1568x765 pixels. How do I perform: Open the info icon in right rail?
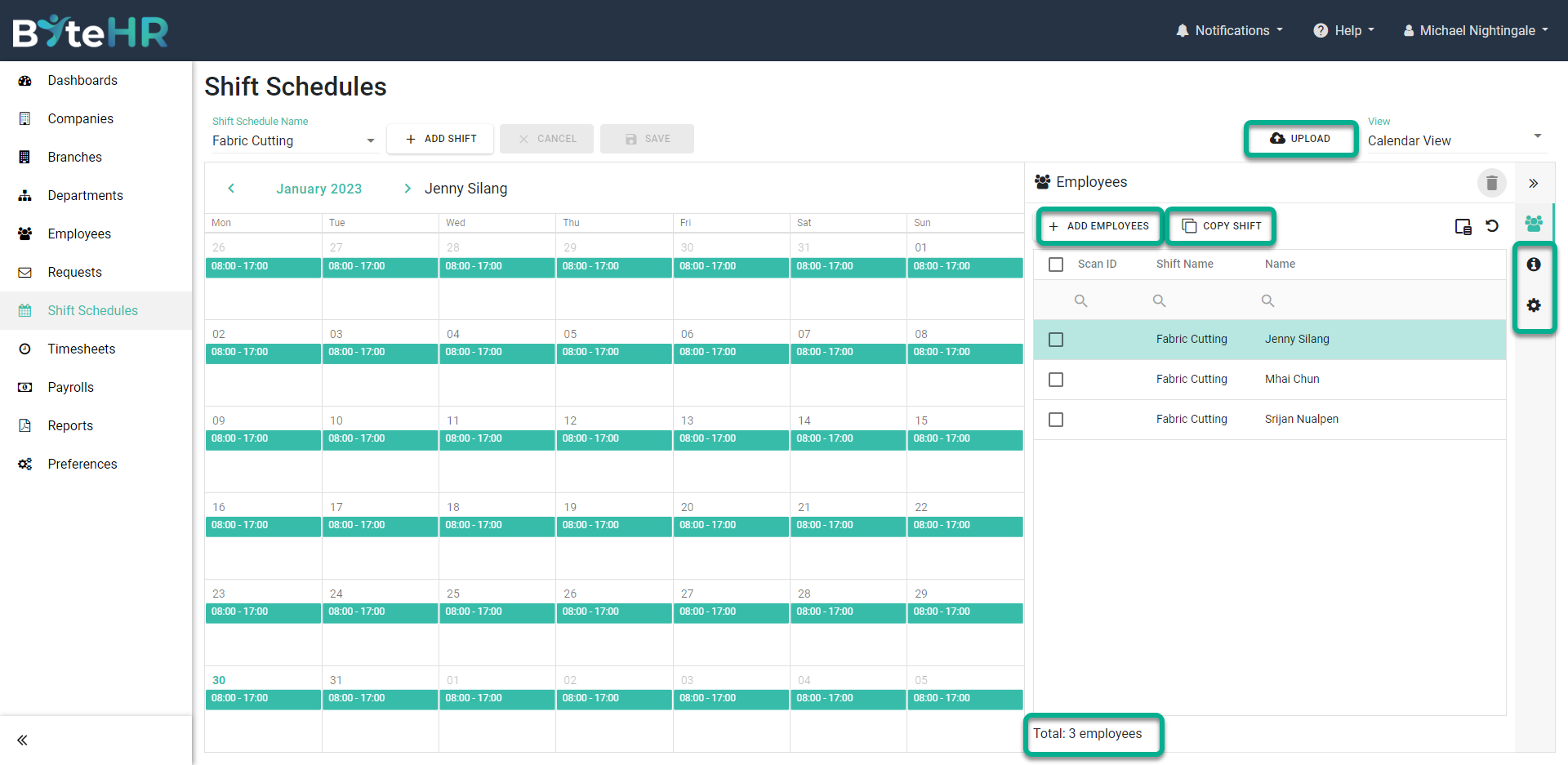(1534, 265)
